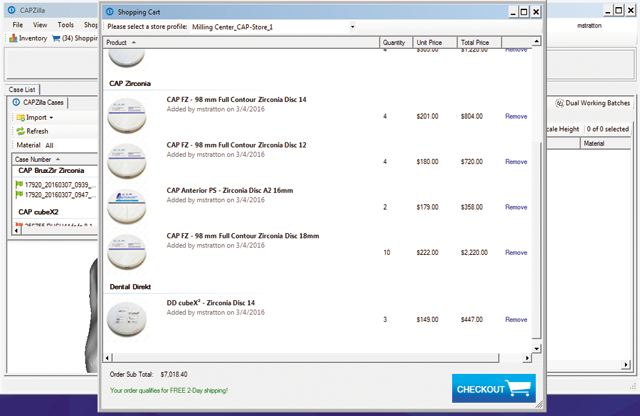The height and width of the screenshot is (416, 640).
Task: Maximize the Shopping Cart window
Action: coord(524,12)
